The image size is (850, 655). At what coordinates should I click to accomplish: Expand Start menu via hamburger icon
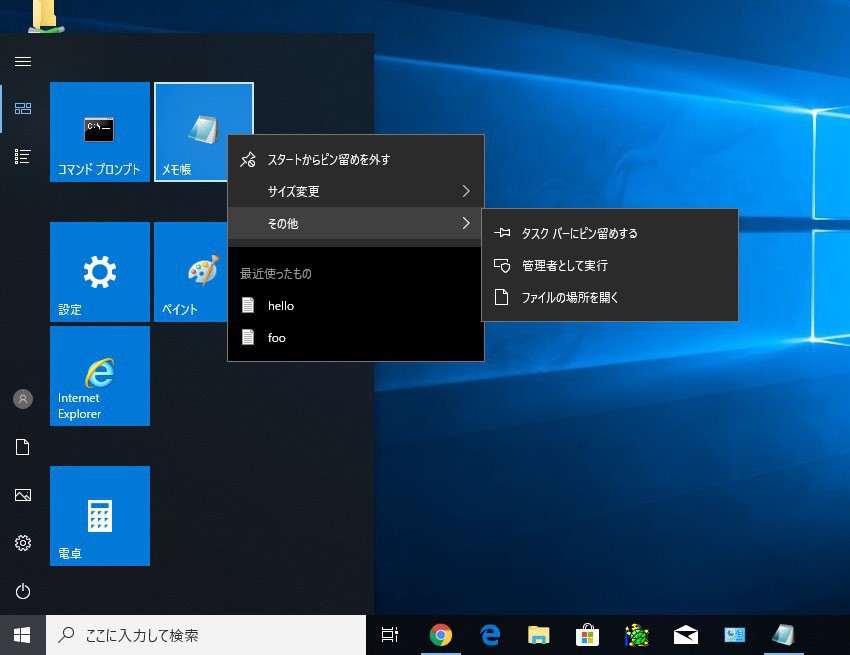click(x=22, y=61)
